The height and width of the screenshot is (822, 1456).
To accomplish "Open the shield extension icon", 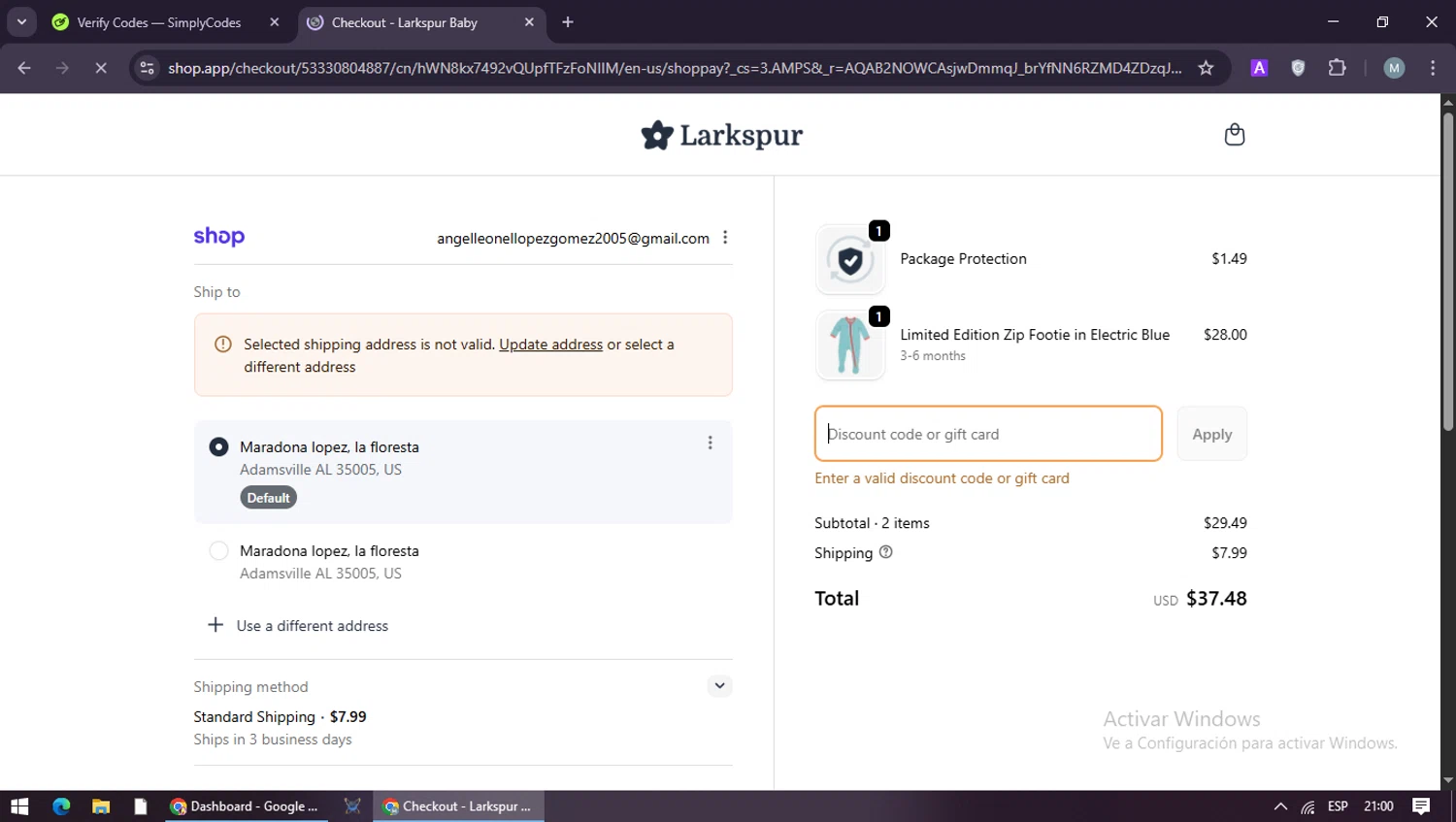I will pos(1298,68).
